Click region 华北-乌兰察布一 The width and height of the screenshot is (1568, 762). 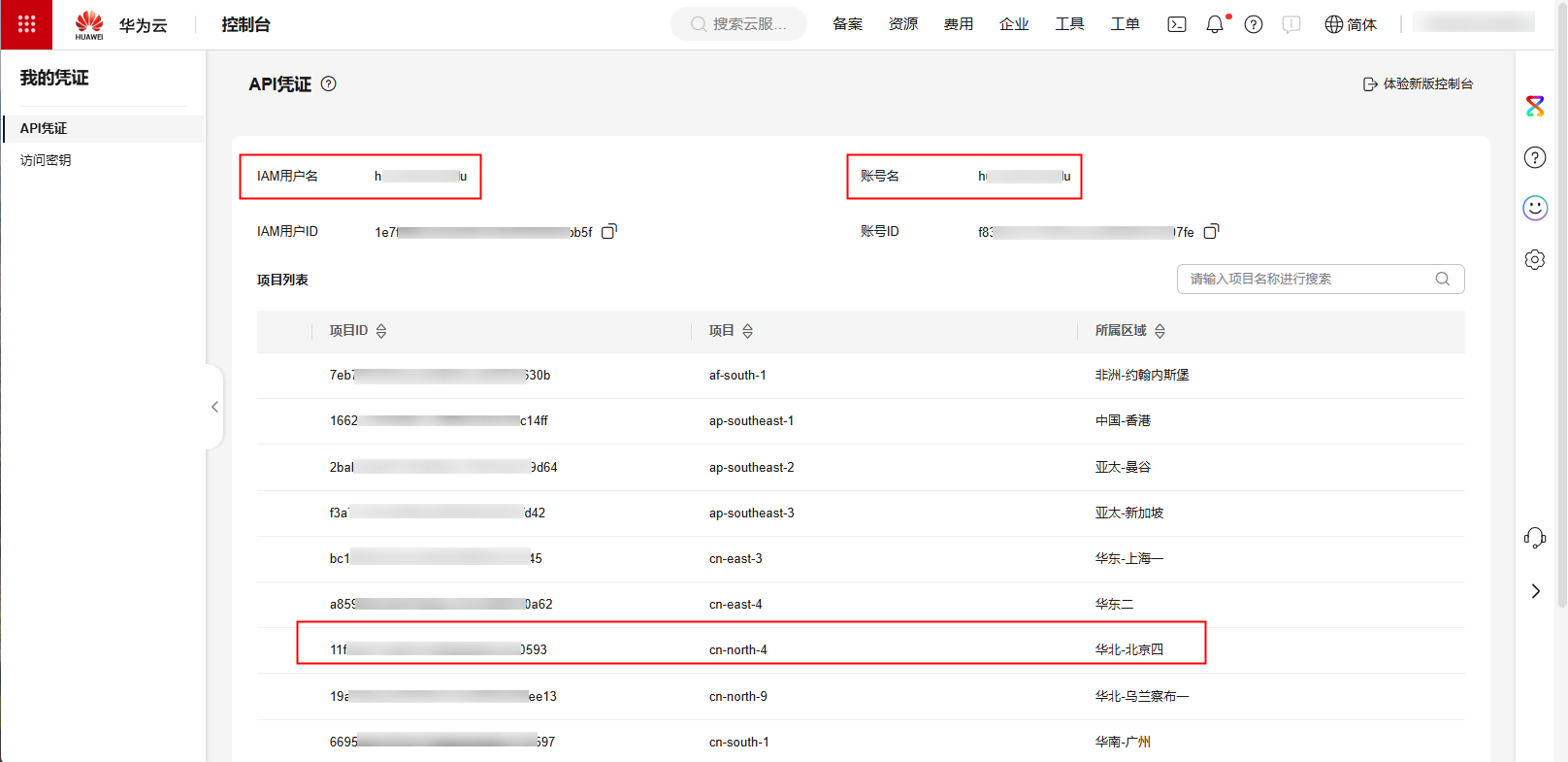tap(1142, 697)
